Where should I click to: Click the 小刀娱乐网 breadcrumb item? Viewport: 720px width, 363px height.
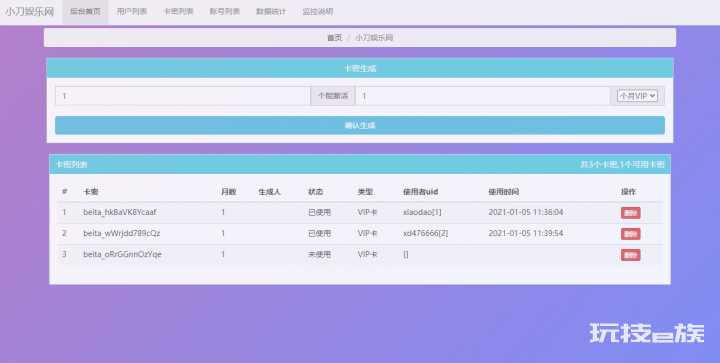tap(374, 38)
